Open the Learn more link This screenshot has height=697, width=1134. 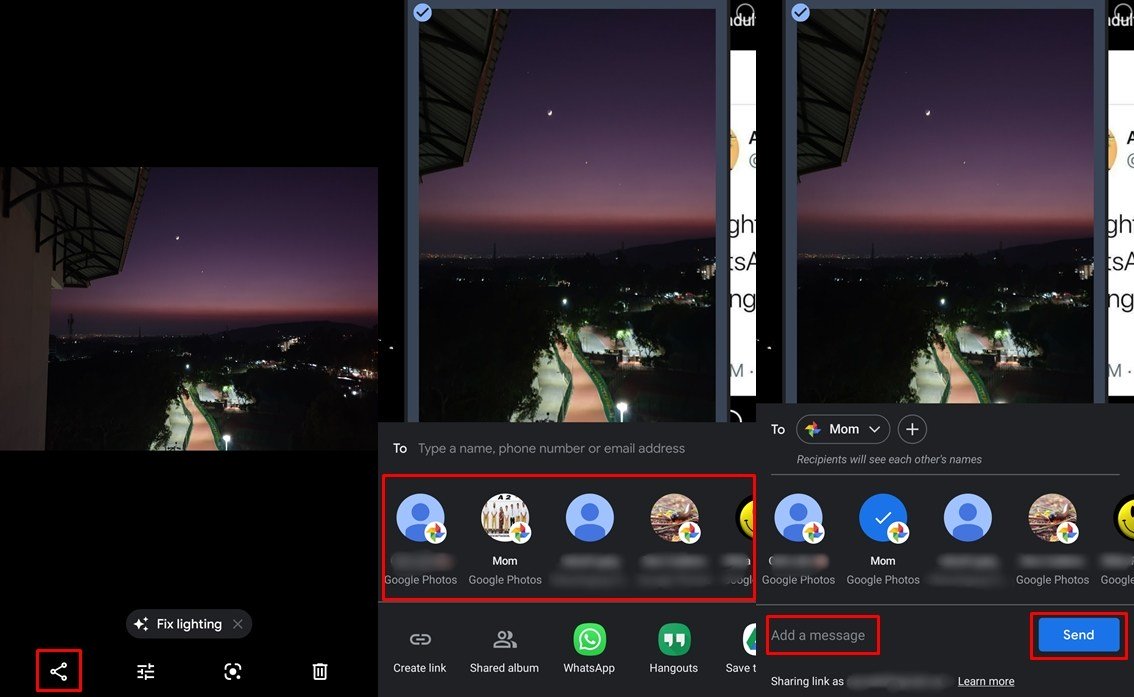point(985,681)
